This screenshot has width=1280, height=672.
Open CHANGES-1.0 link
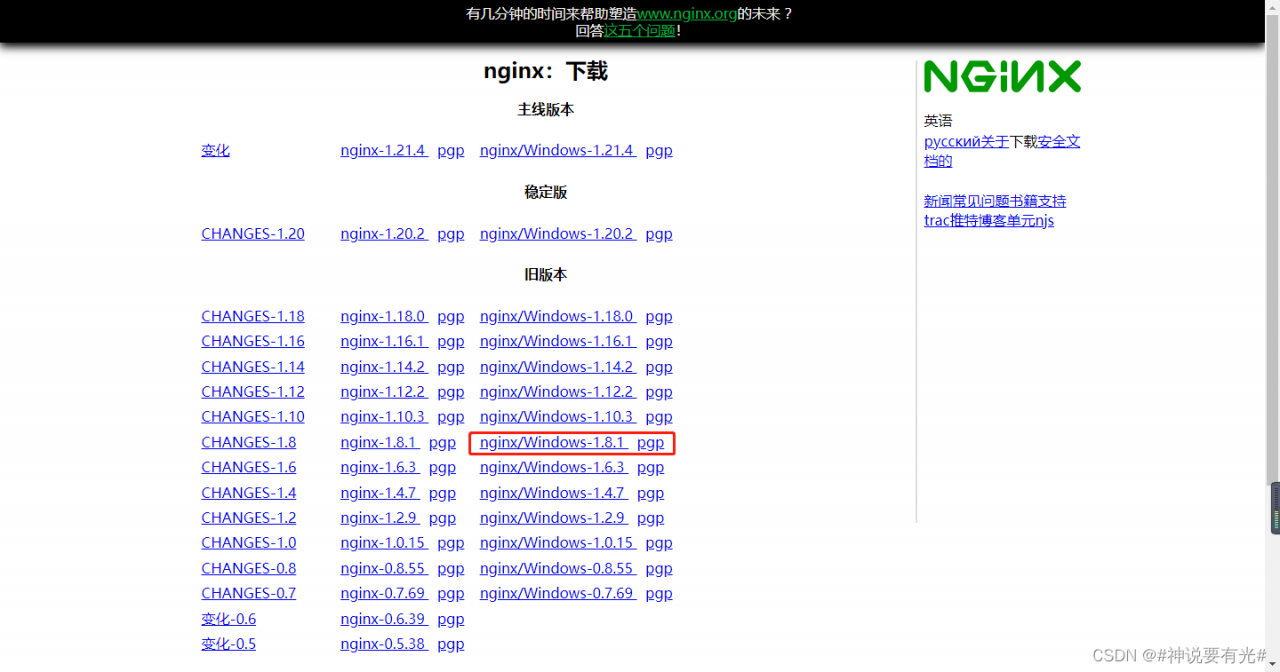coord(249,543)
